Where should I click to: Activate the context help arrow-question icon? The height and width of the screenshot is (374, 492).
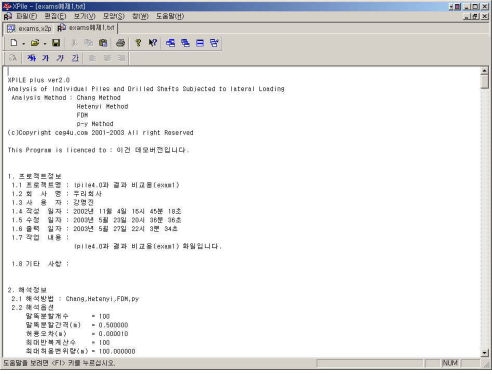pyautogui.click(x=153, y=43)
